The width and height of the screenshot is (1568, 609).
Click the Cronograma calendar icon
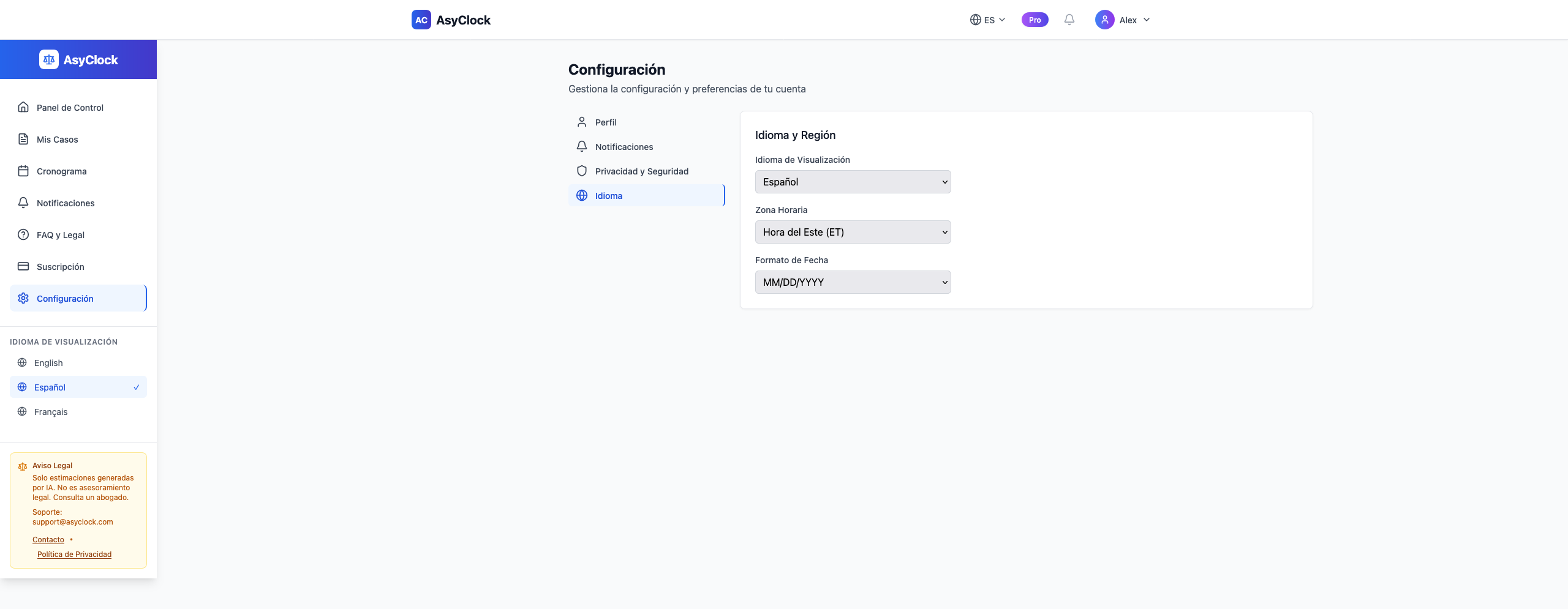(23, 171)
